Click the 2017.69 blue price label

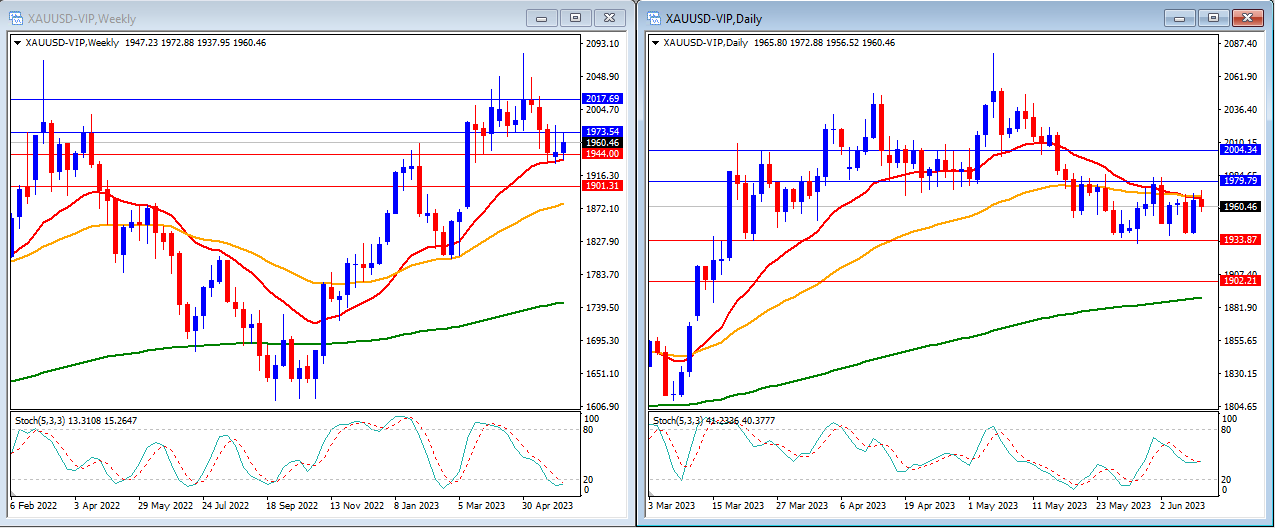click(x=602, y=99)
